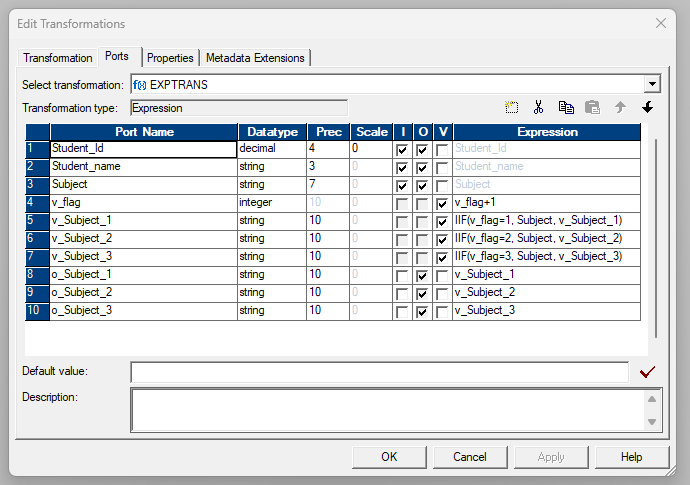The width and height of the screenshot is (690, 485).
Task: Click the Copy port icon
Action: coord(566,108)
